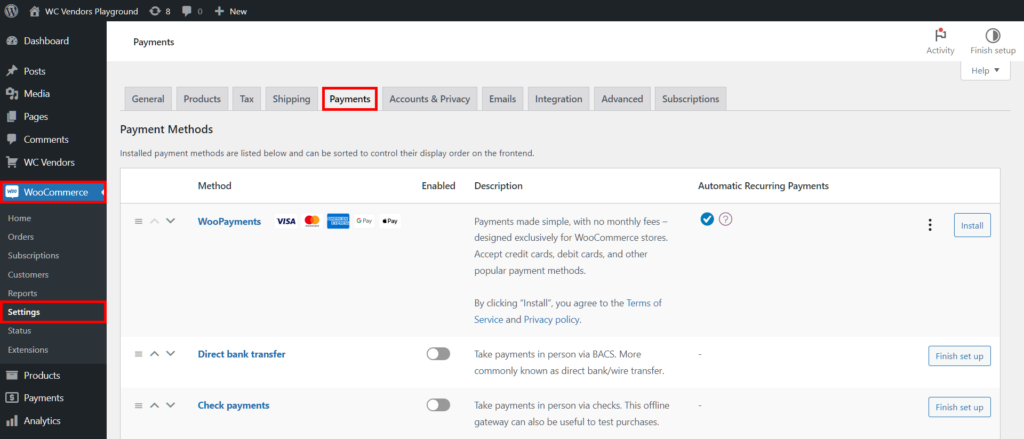
Task: Click the Payments dollar icon in sidebar
Action: (x=12, y=398)
